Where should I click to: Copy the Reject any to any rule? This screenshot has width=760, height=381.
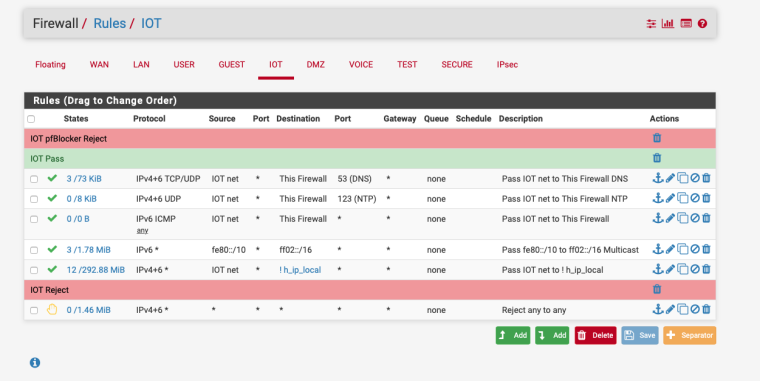click(x=682, y=309)
